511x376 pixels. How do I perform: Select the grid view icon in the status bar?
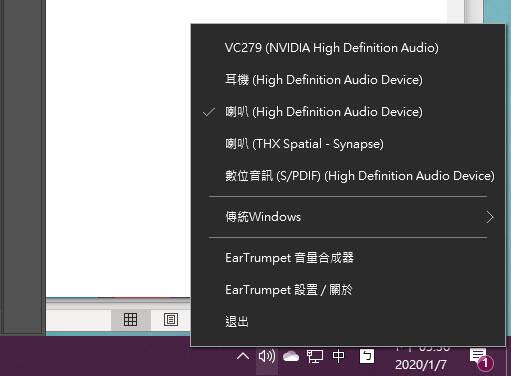coord(130,319)
